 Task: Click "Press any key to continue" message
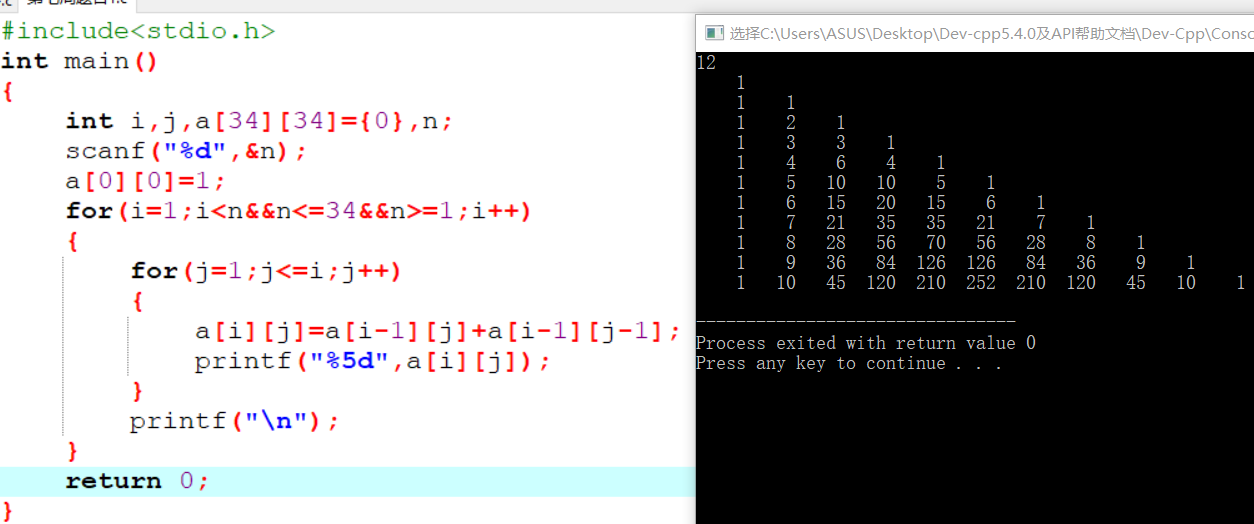point(848,363)
